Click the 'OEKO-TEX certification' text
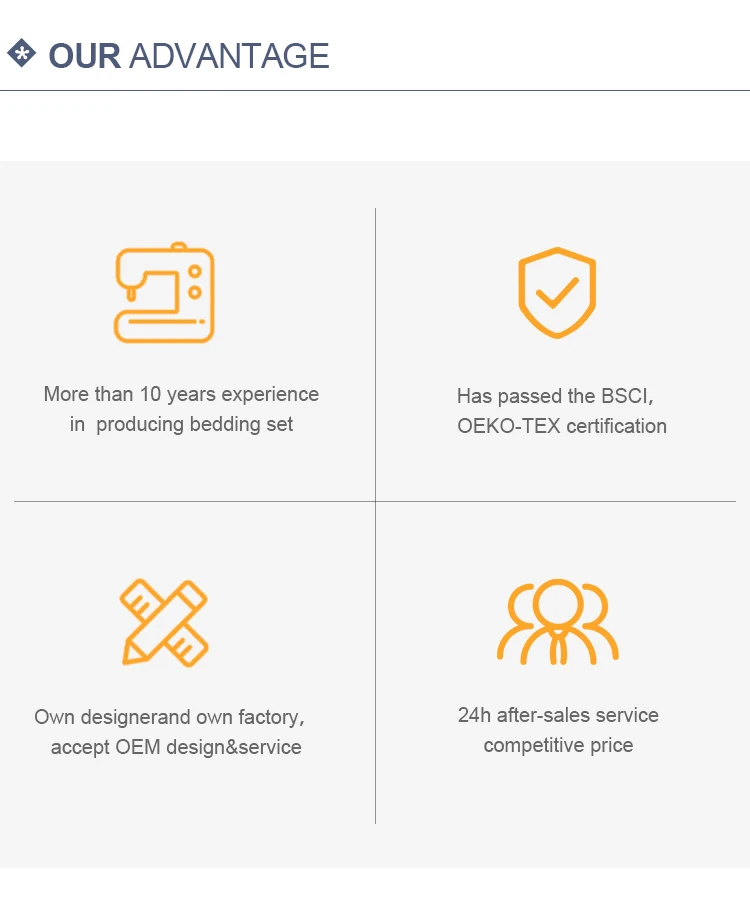This screenshot has width=750, height=907. coord(561,426)
